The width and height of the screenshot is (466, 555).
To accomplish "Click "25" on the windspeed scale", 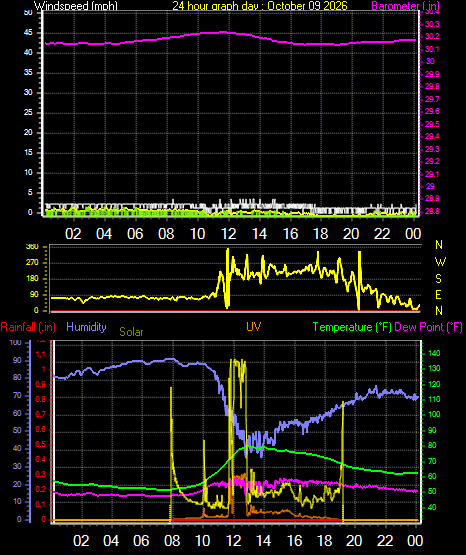I will (28, 113).
